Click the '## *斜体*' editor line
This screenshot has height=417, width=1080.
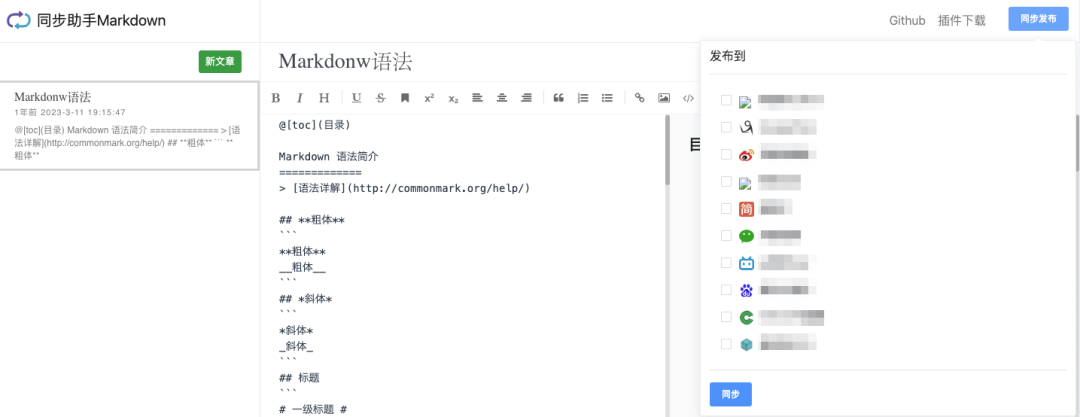tap(306, 299)
